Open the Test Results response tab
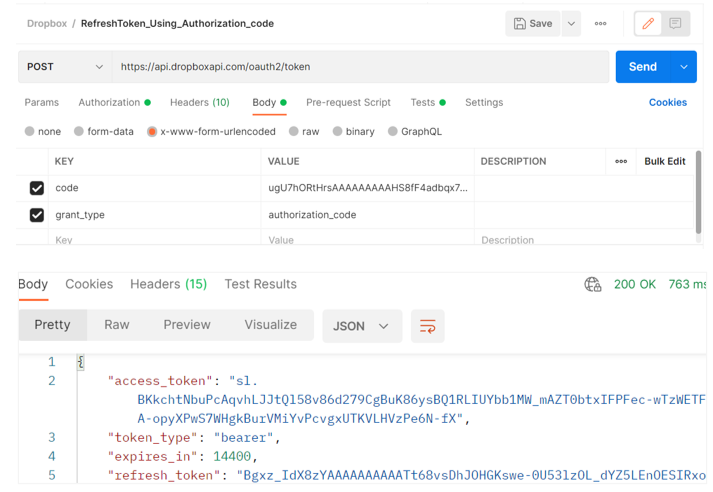The width and height of the screenshot is (713, 492). [260, 284]
